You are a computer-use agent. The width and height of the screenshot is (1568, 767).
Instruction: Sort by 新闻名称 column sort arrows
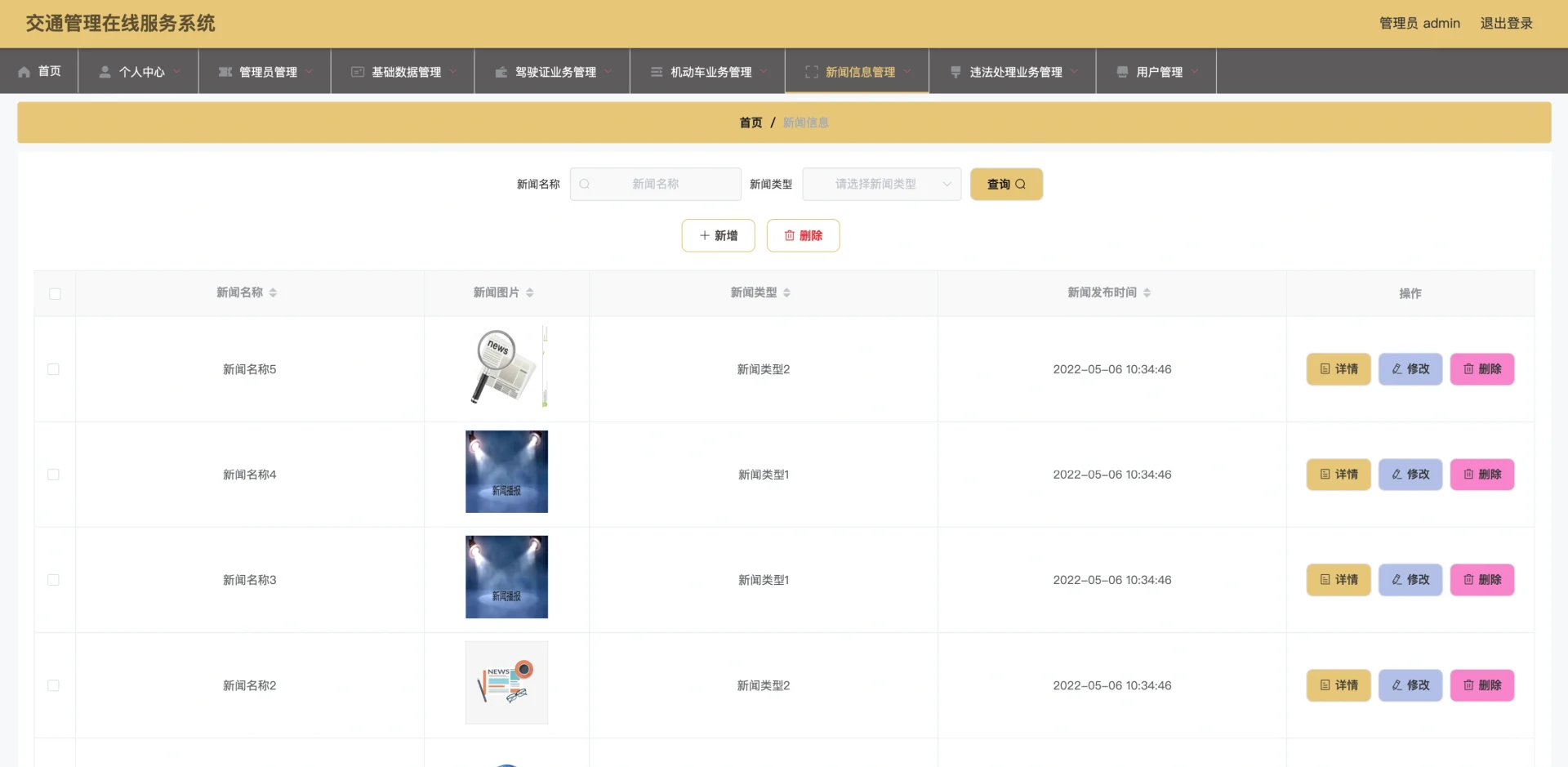point(273,293)
